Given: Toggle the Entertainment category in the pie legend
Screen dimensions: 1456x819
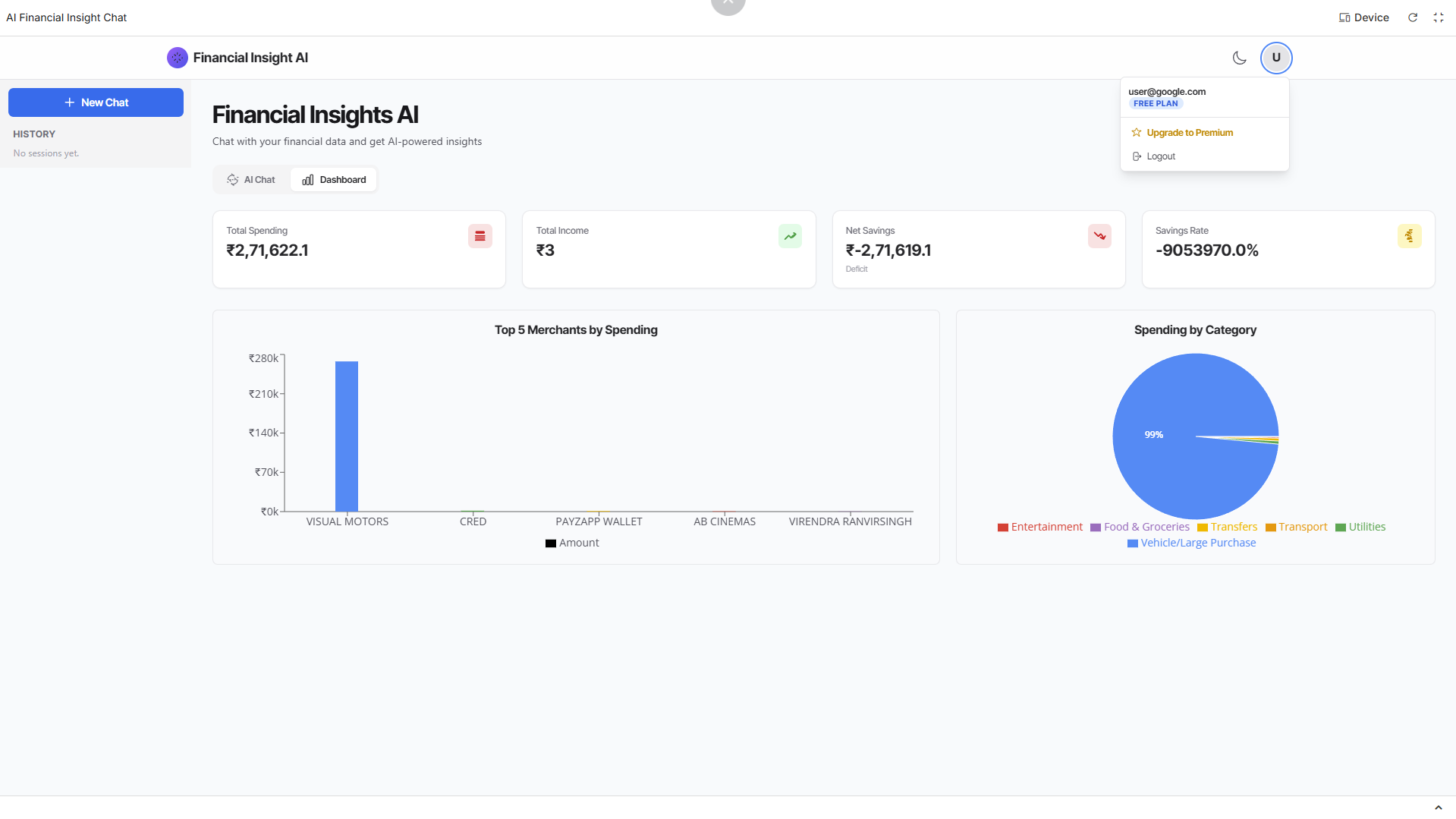Looking at the screenshot, I should [1039, 526].
